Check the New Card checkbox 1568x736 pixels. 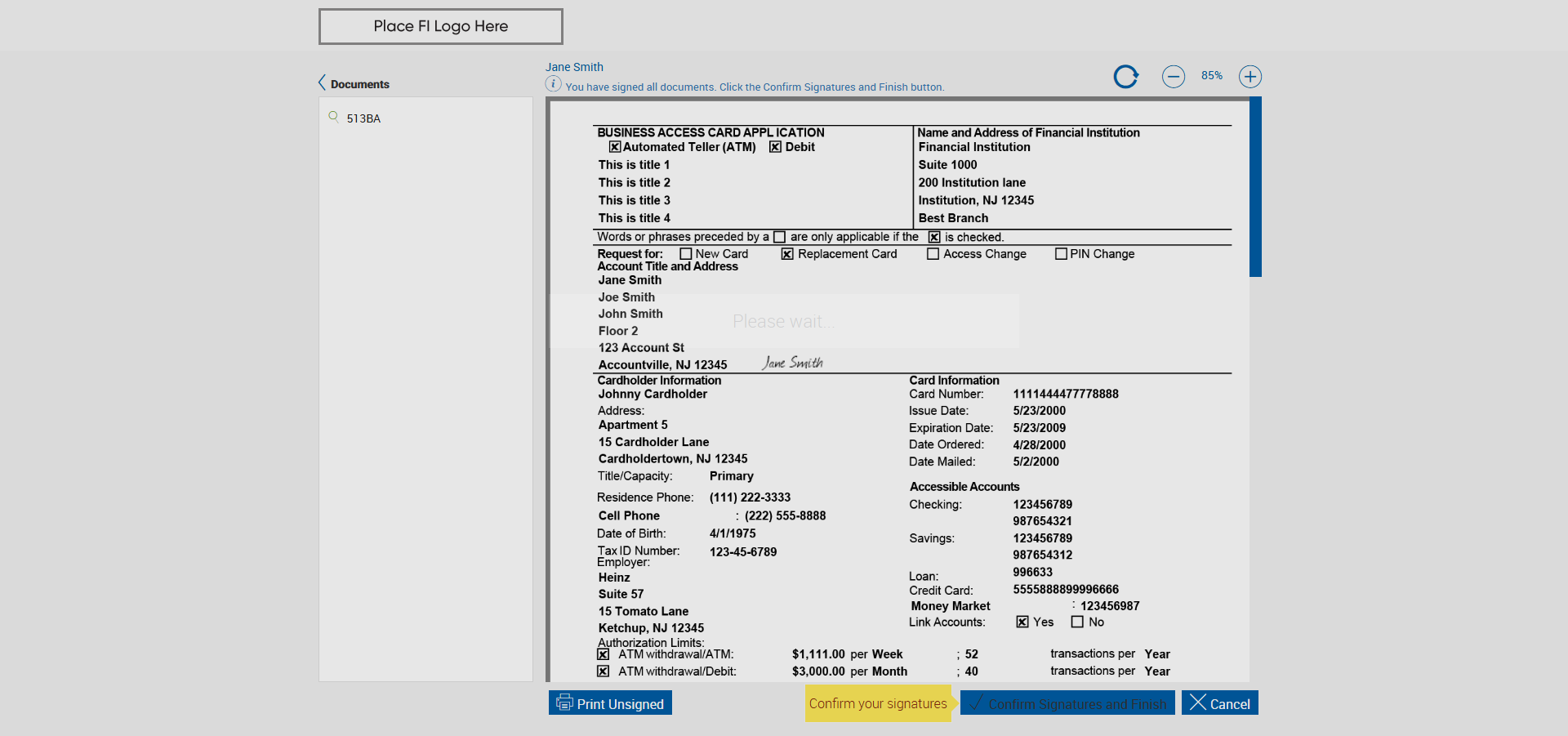click(686, 254)
